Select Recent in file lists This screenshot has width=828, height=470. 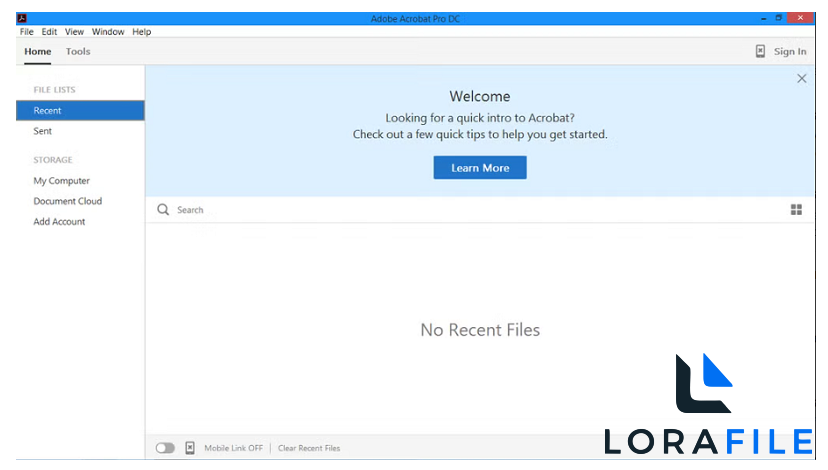[80, 110]
